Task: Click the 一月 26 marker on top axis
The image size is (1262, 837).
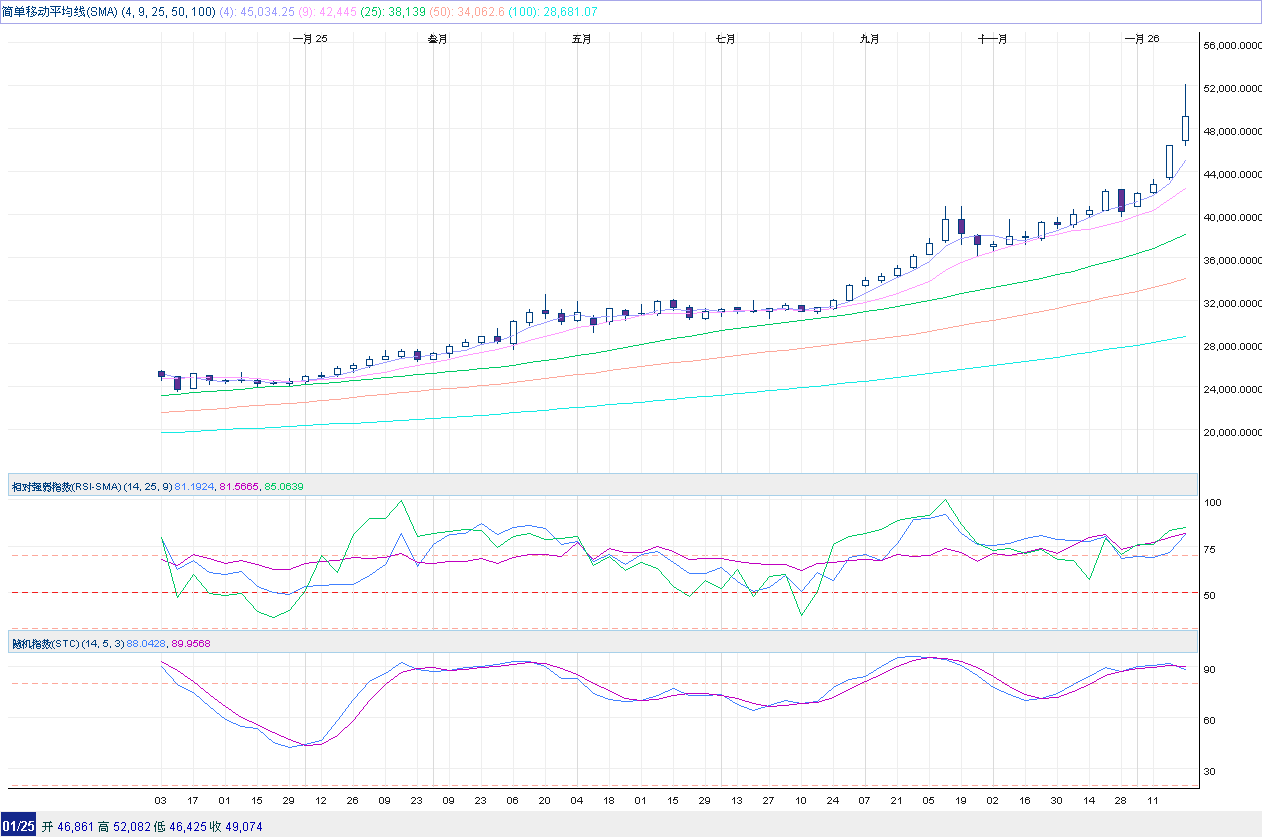Action: [1141, 39]
